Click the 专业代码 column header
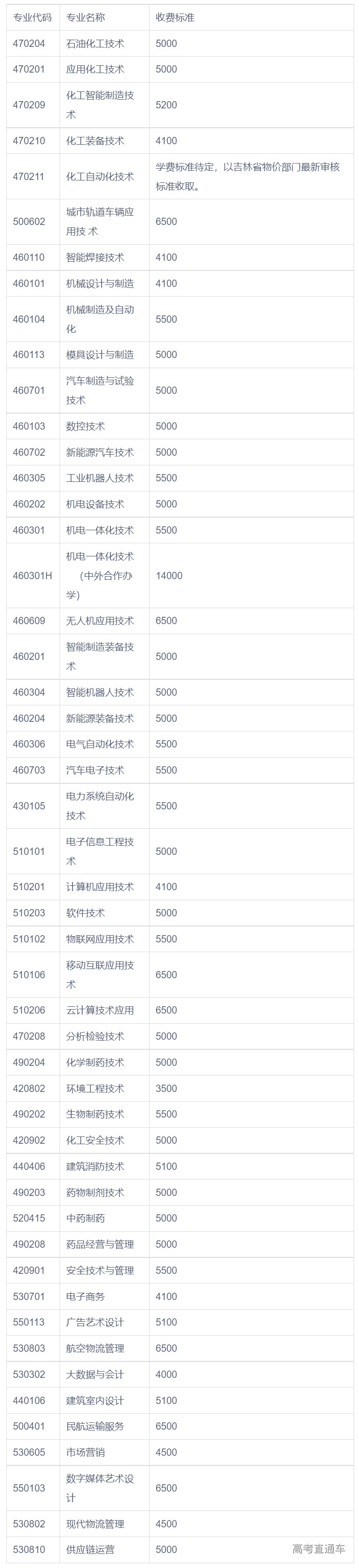This screenshot has width=359, height=1568. coord(32,17)
